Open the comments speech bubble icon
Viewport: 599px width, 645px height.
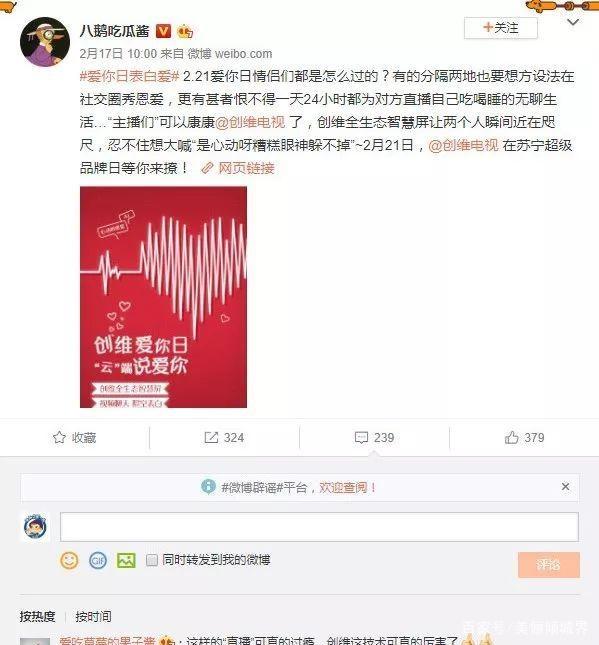[x=361, y=437]
